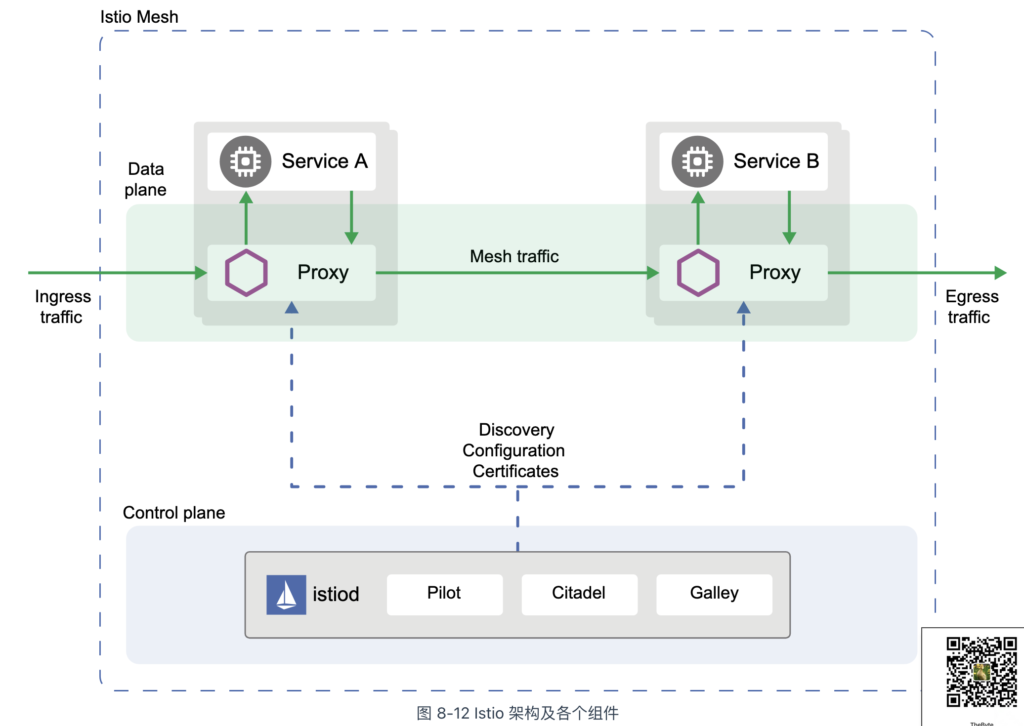Click the 'Data plane' label
Screen dimensions: 1024x726
[x=146, y=180]
